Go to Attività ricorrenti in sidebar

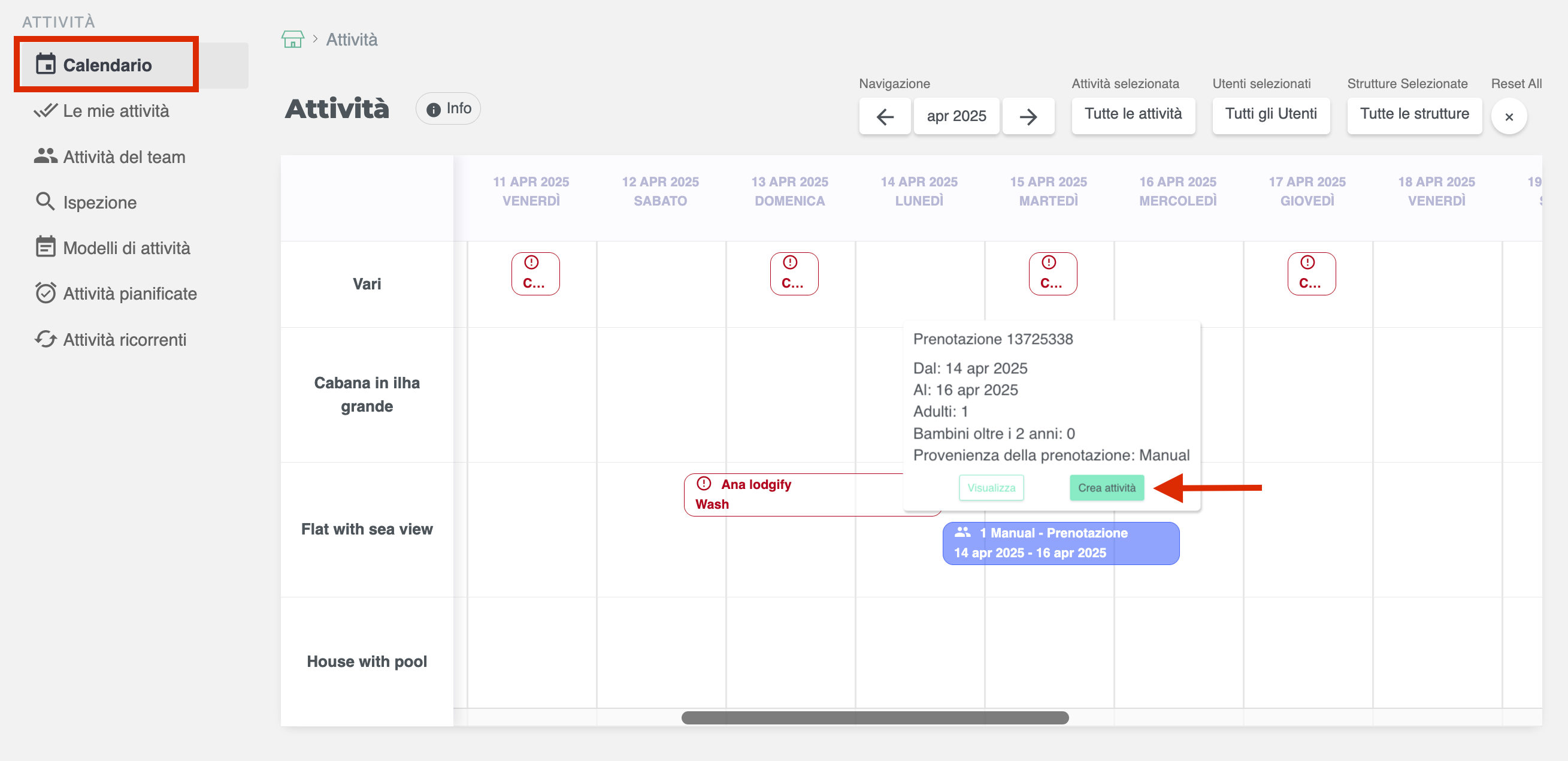coord(124,340)
